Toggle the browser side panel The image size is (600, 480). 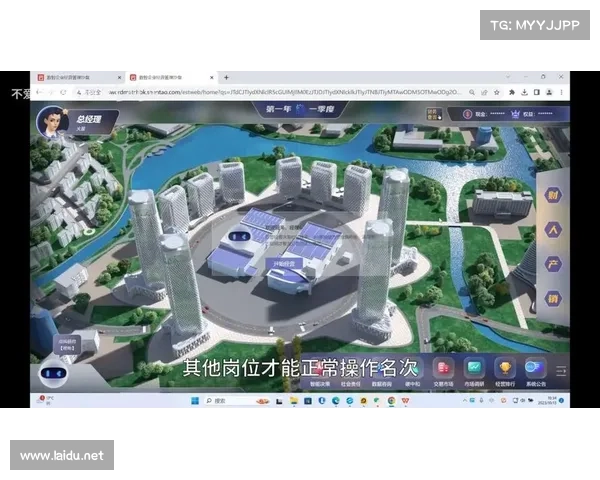(536, 92)
